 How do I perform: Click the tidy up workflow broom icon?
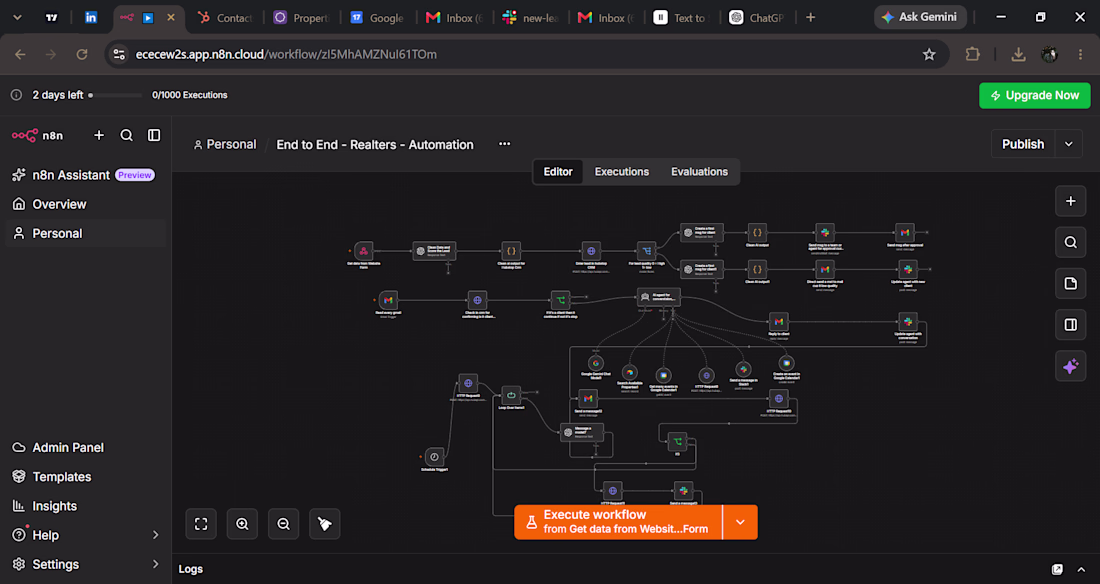pos(325,524)
